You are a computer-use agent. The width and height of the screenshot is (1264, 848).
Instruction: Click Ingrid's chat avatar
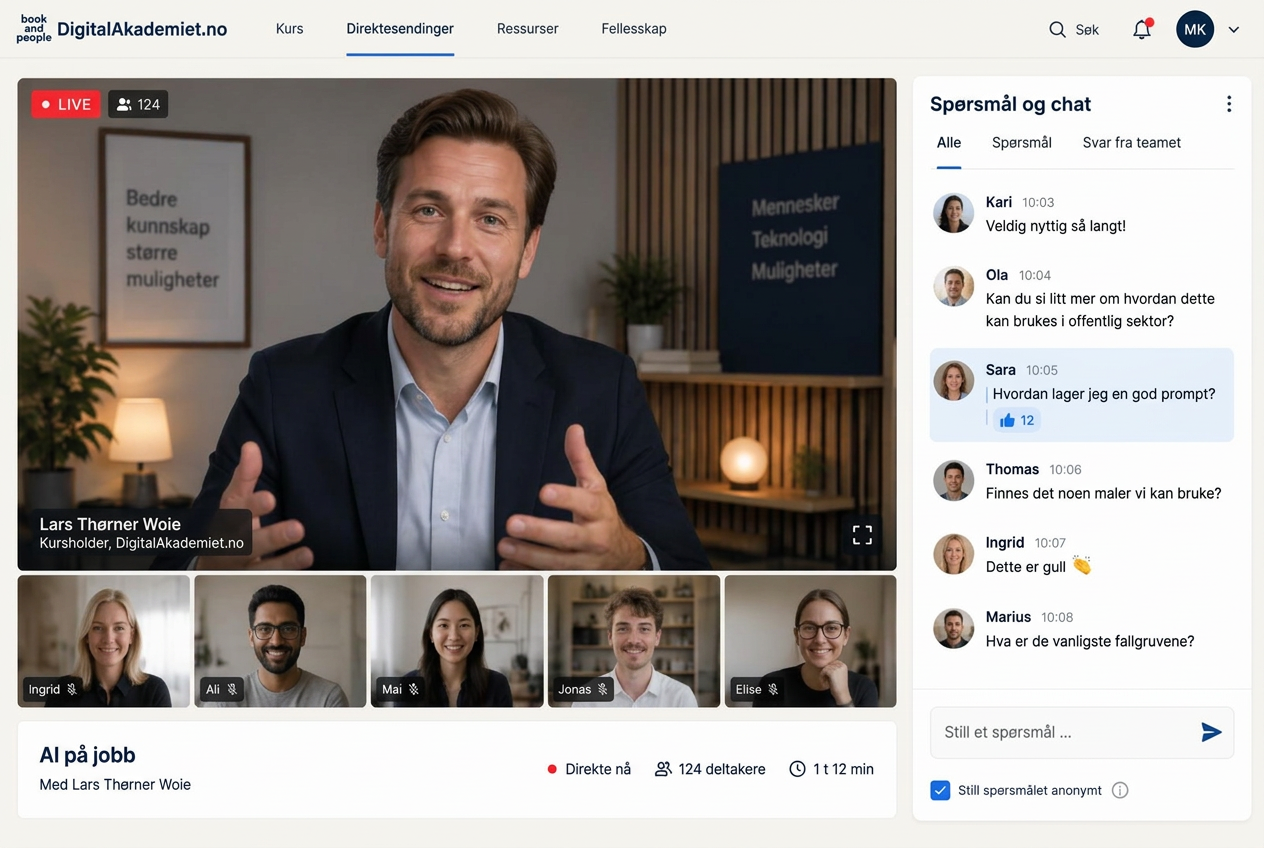coord(954,554)
